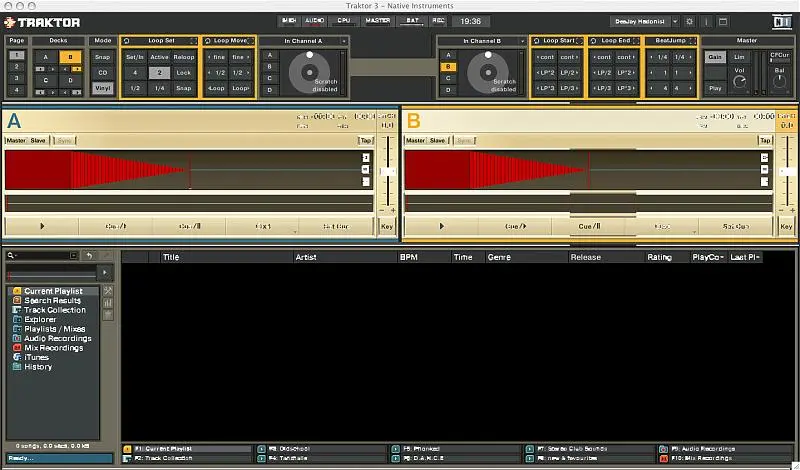This screenshot has width=800, height=470.
Task: Click the Track Collection icon in browser tree
Action: 16,310
